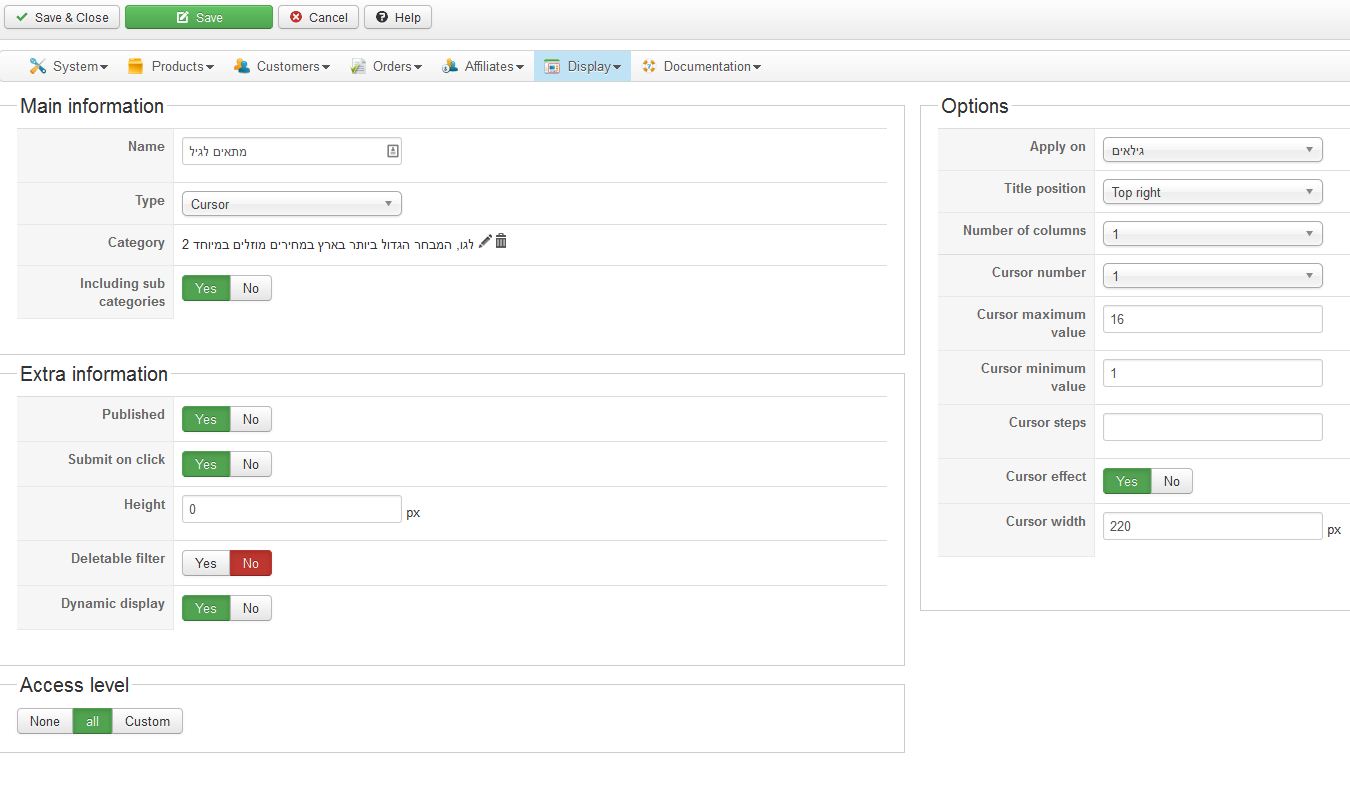Viewport: 1350px width, 797px height.
Task: Open the Affiliates menu
Action: coord(483,66)
